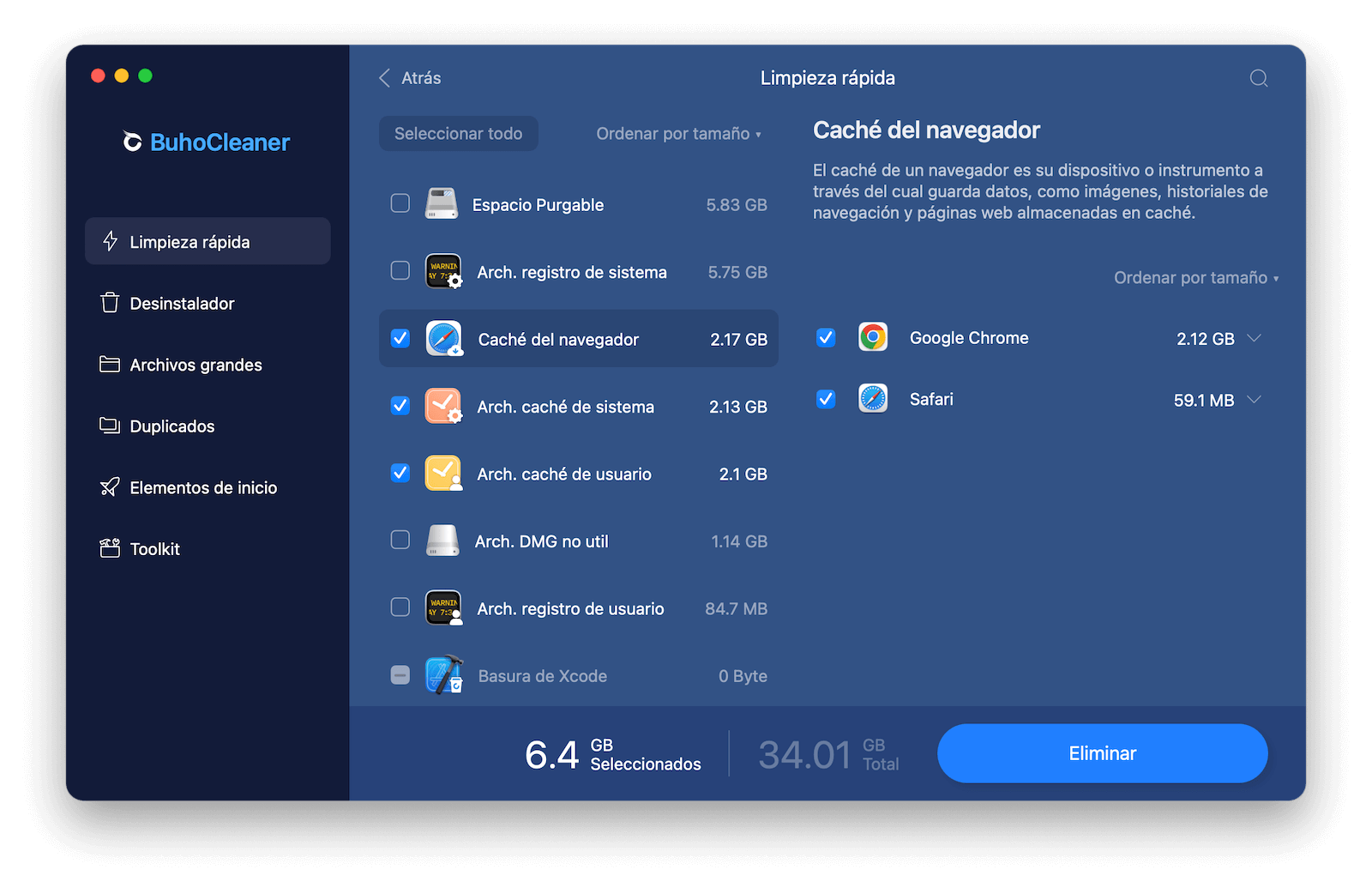The height and width of the screenshot is (888, 1372).
Task: Check the Espacio Purgable checkbox
Action: [400, 203]
